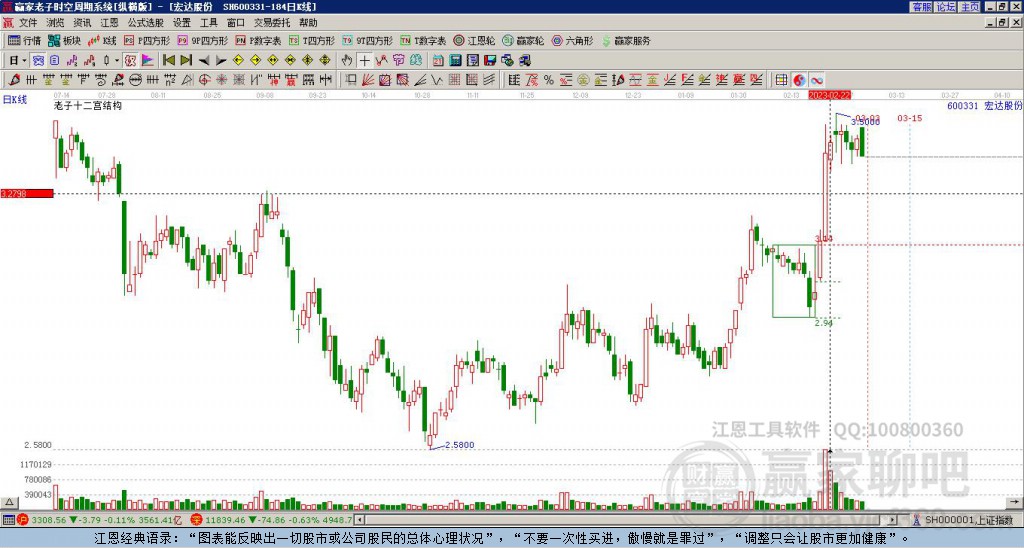
Task: Click the percent (%) drawing tool
Action: click(549, 80)
